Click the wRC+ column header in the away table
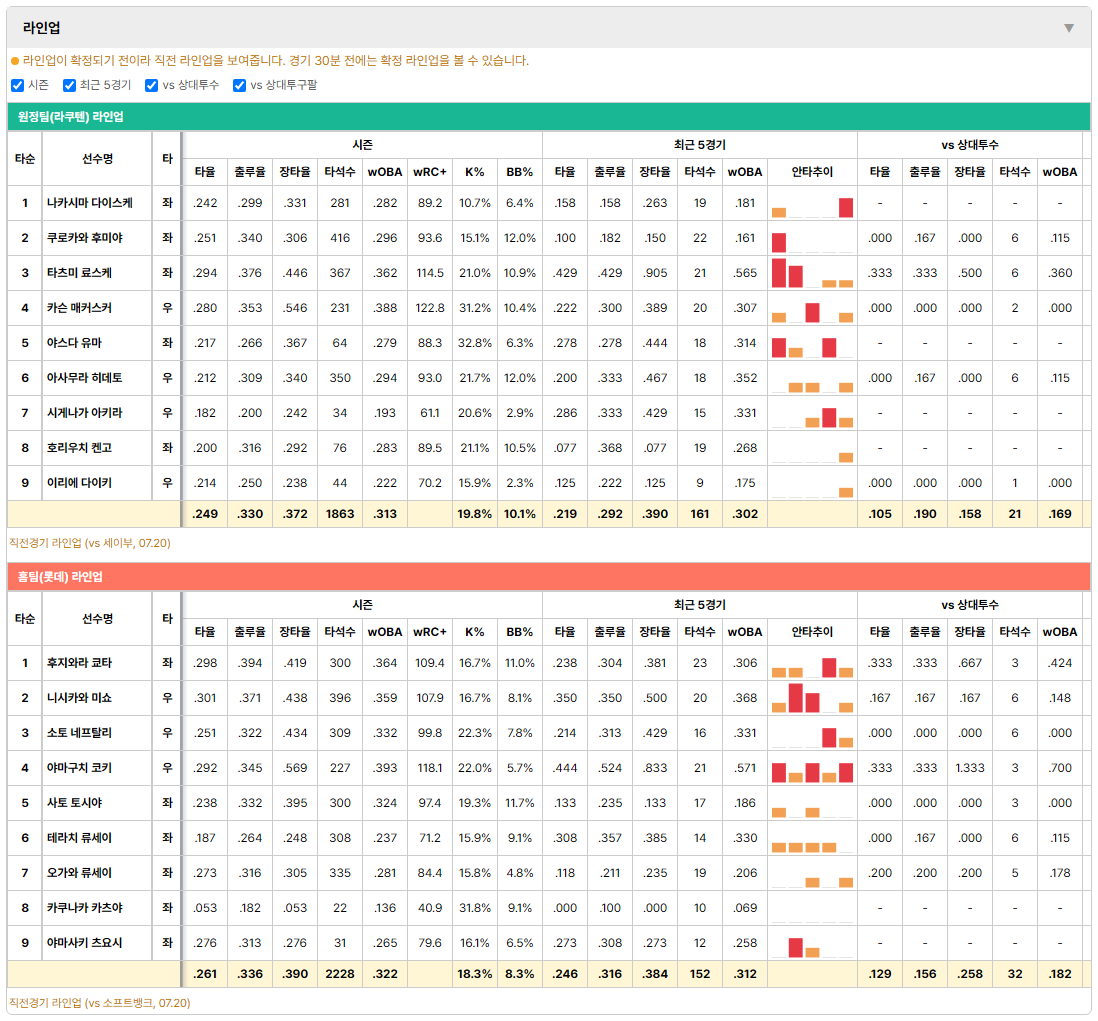The image size is (1098, 1021). pos(430,172)
